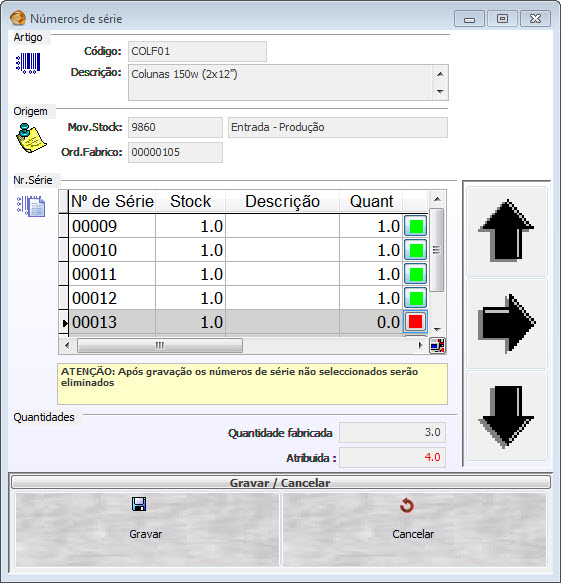
Task: Toggle the red selector for serial 00013
Action: click(416, 322)
